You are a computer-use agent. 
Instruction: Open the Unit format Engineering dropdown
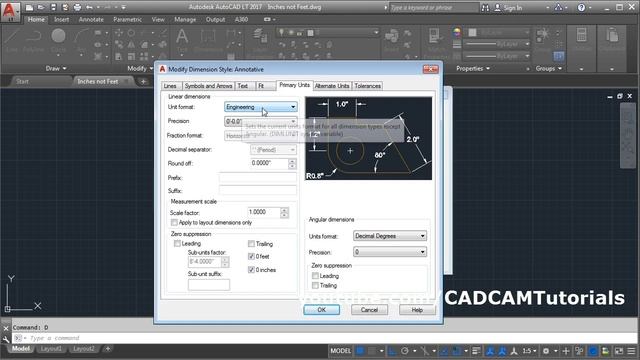pos(261,107)
